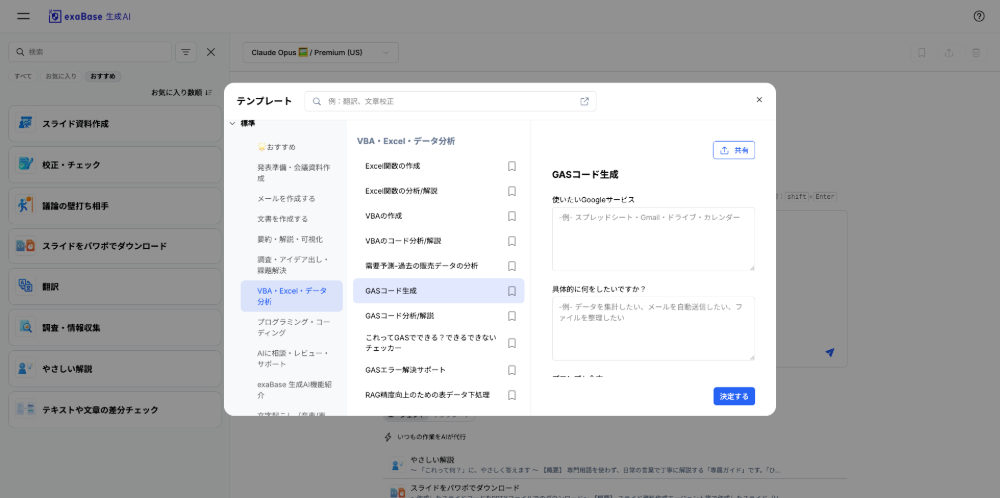The image size is (1000, 498).
Task: Open the GASエラー解決サポート template
Action: pyautogui.click(x=439, y=370)
